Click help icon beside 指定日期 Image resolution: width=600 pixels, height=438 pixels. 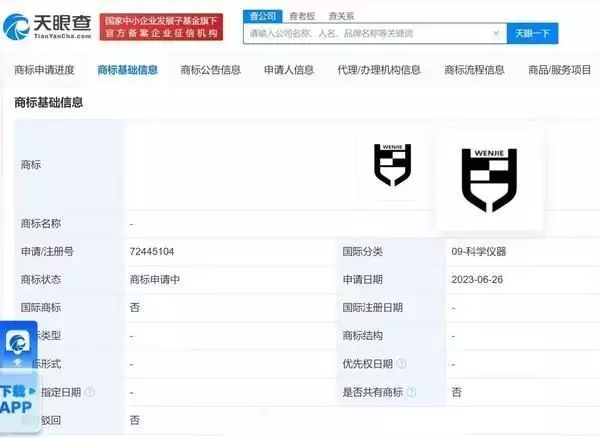90,393
